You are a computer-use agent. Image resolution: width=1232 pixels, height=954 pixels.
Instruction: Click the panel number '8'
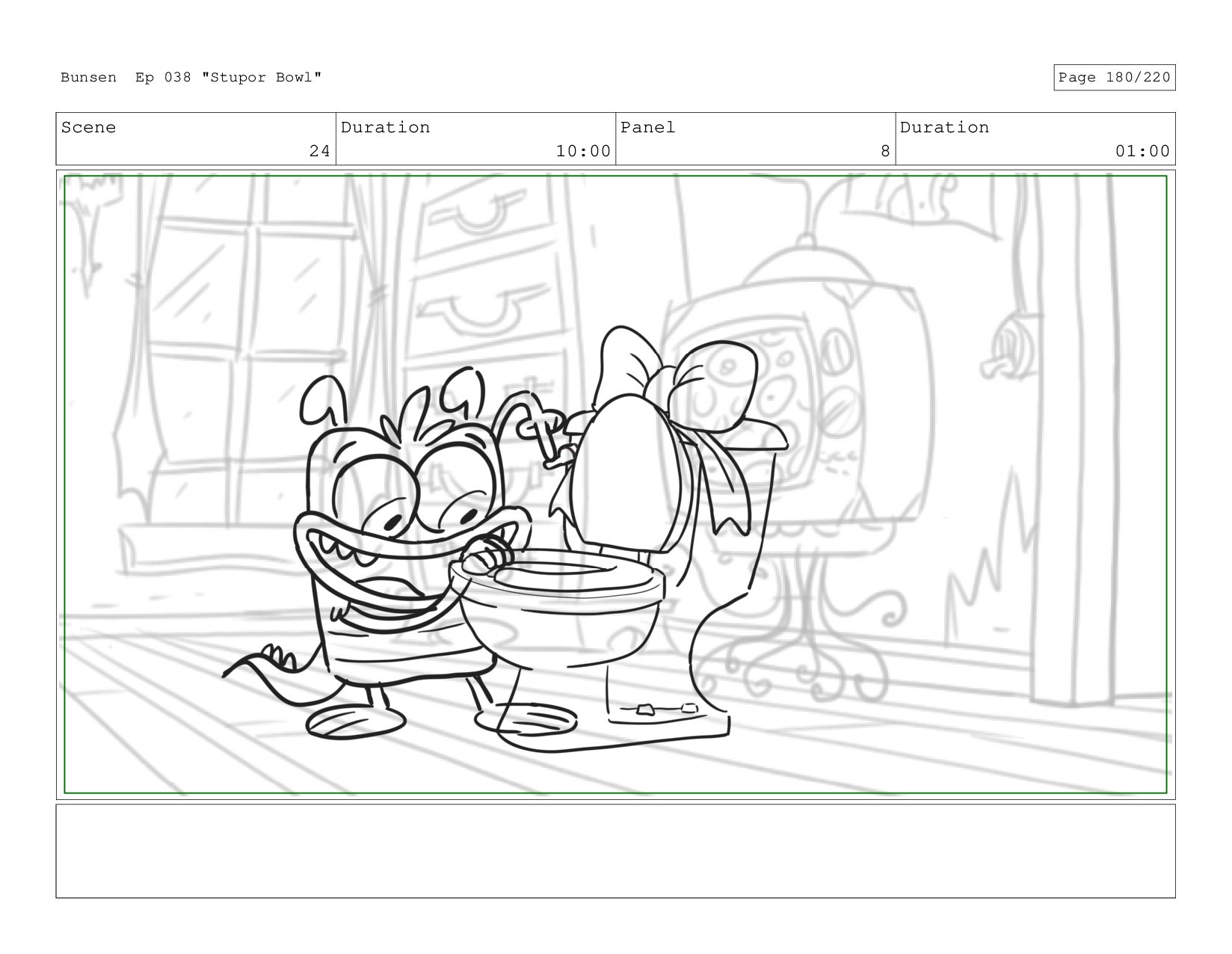coord(885,151)
